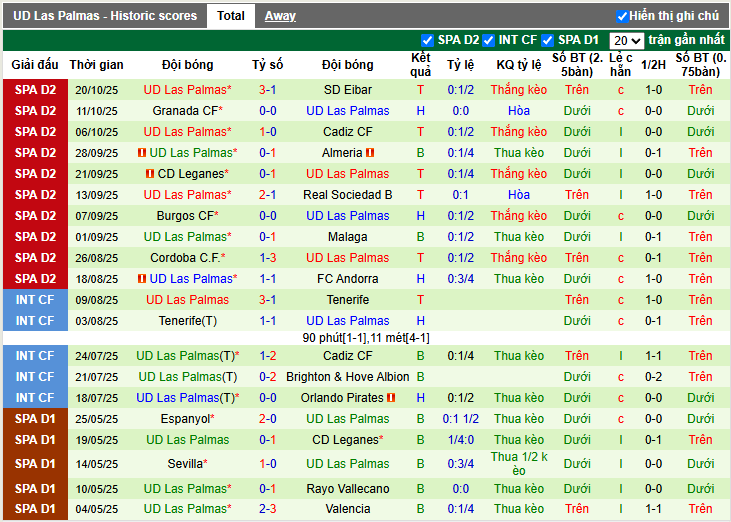Click the 2-3 score against Valencia
Viewport: 731px width, 522px height.
(x=268, y=508)
